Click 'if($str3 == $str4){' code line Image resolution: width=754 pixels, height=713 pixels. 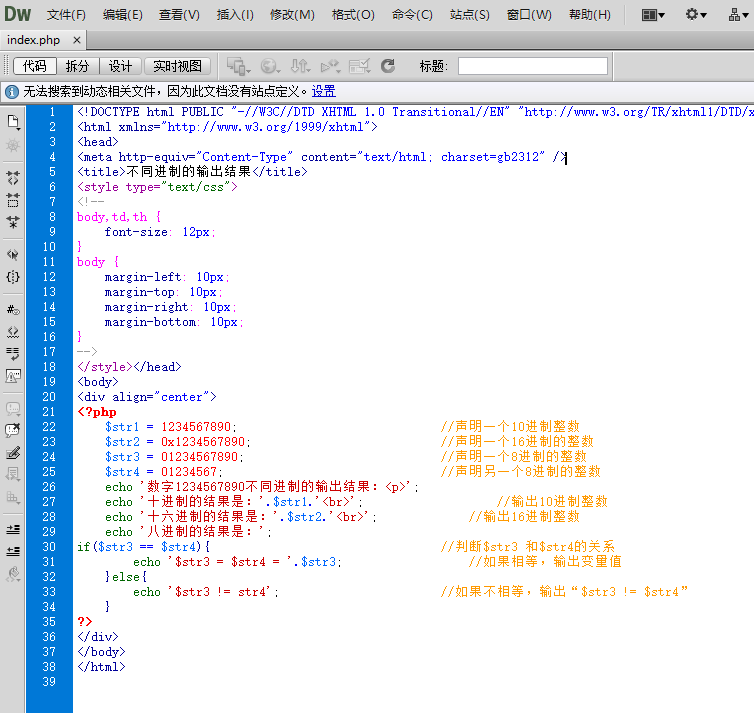tap(143, 547)
